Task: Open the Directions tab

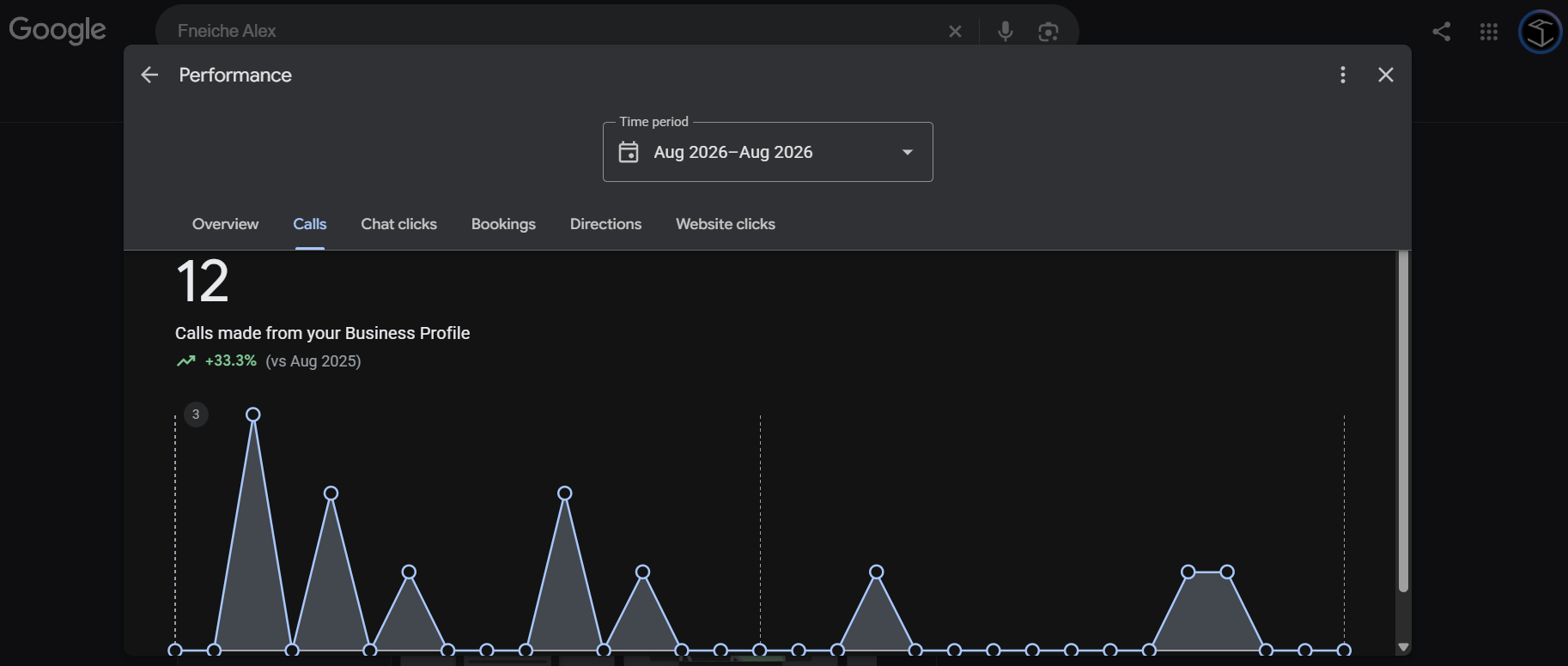Action: [x=606, y=224]
